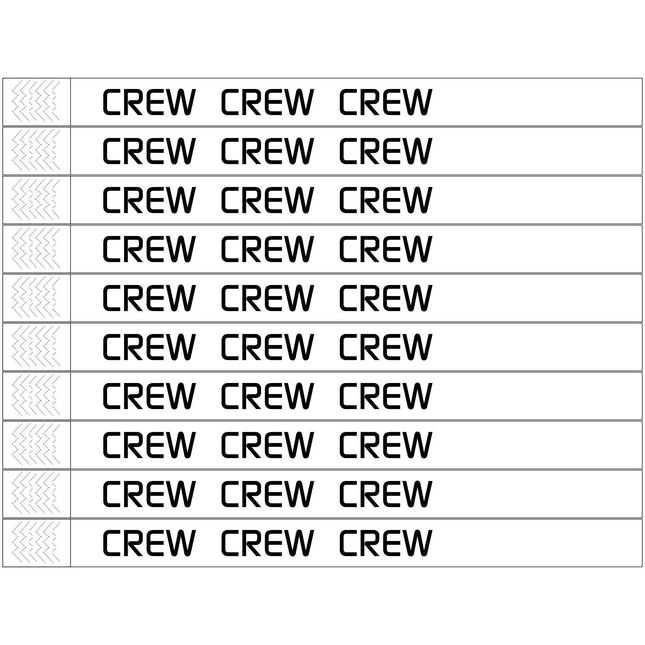
Task: Select the first CREW text on the top wristband
Action: [x=149, y=102]
